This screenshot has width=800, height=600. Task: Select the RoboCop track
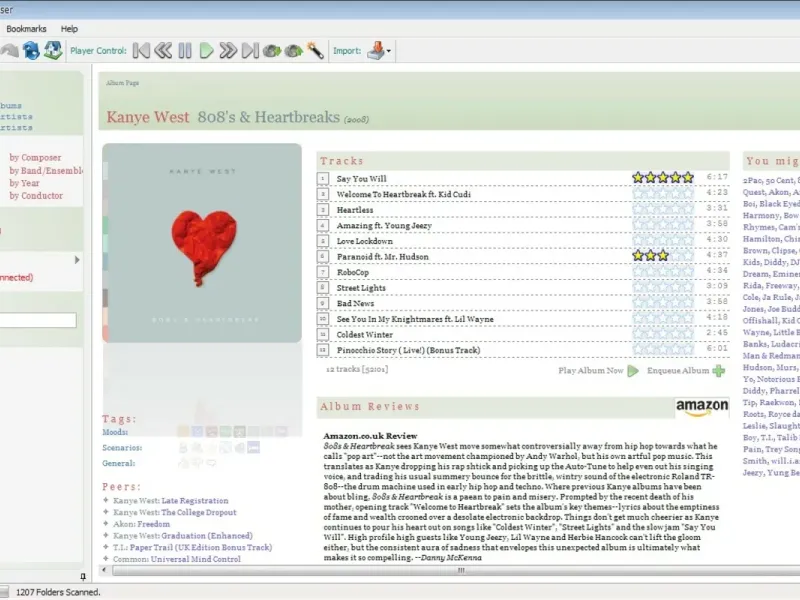pos(353,272)
